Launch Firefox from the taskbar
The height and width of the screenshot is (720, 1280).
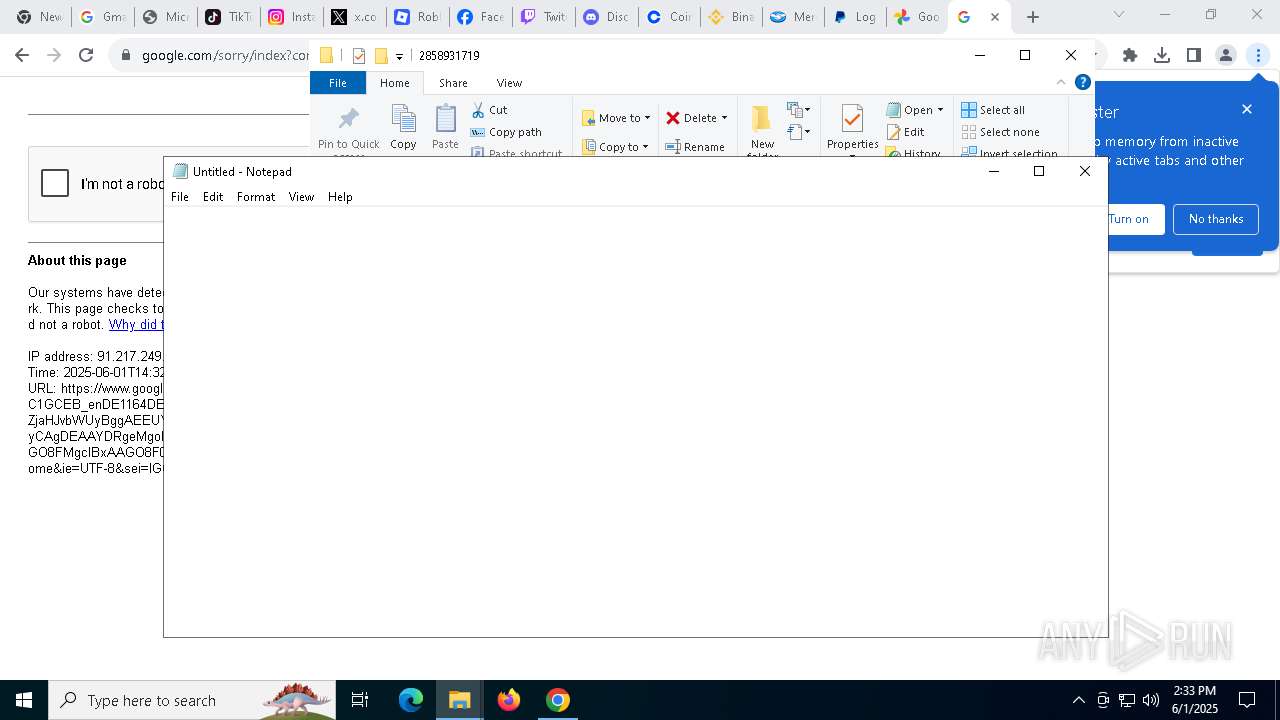pos(509,700)
